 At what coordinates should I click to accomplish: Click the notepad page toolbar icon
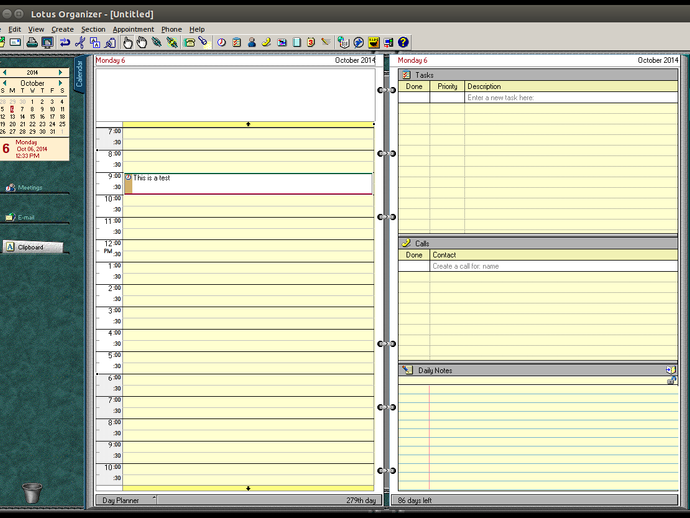click(297, 42)
